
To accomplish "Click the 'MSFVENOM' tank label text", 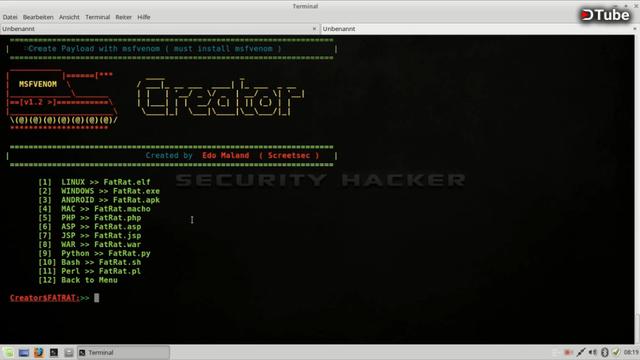I will (x=38, y=84).
